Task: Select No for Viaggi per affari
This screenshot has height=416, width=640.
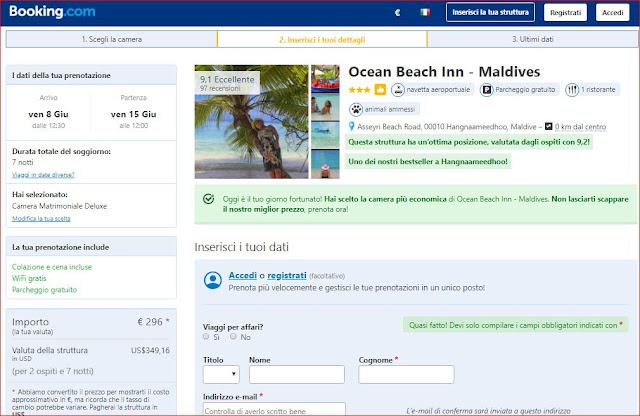Action: [233, 336]
